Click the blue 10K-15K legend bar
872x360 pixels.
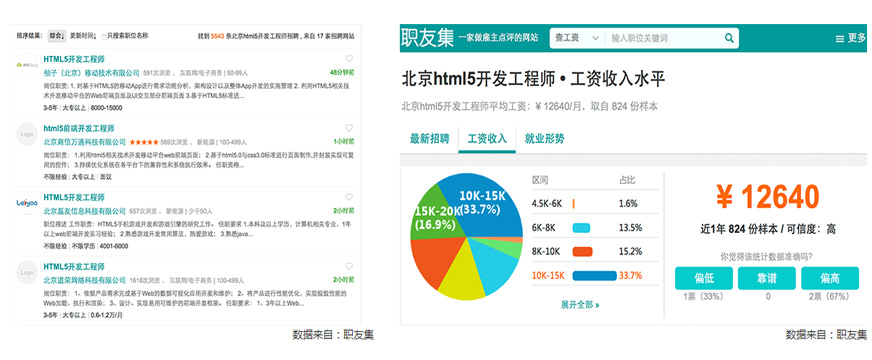594,275
